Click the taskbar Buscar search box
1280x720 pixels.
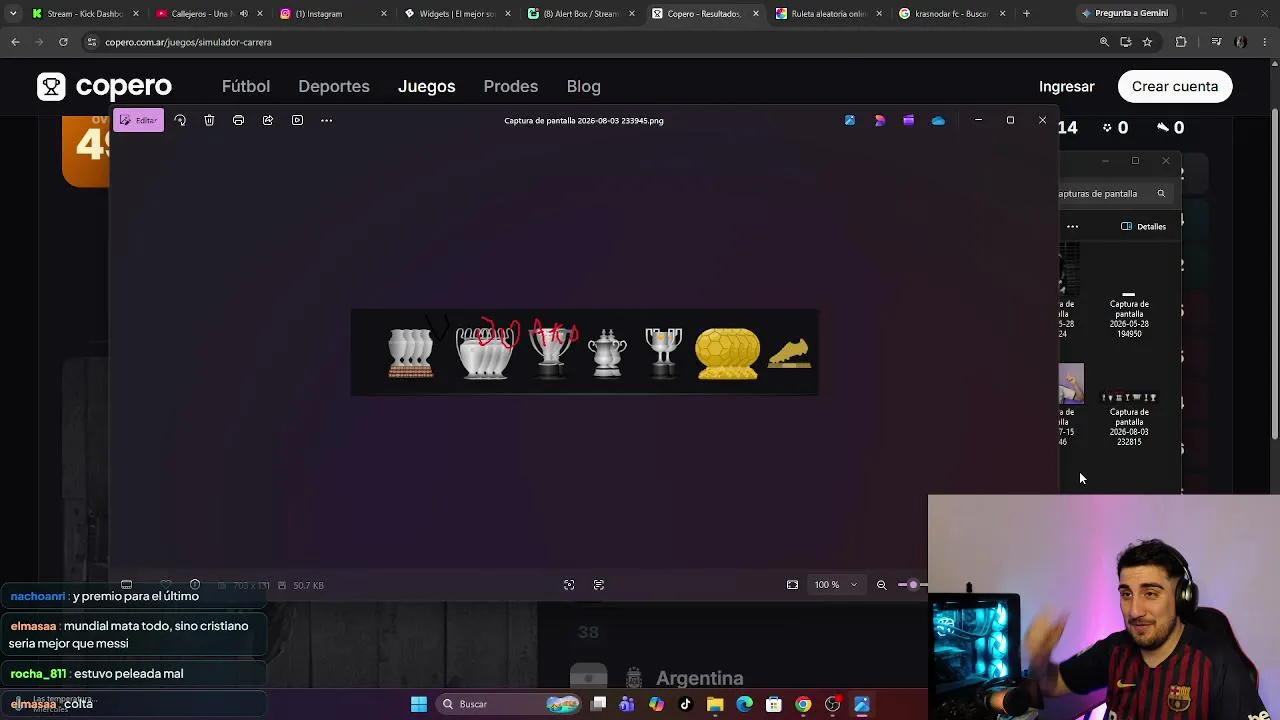point(509,704)
